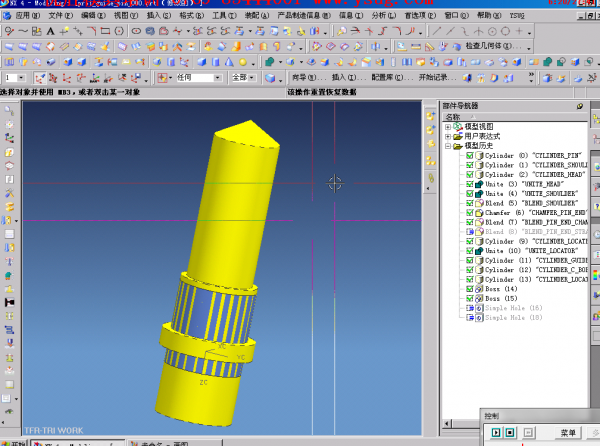The width and height of the screenshot is (600, 446).
Task: Open the 任何 selection type dropdown
Action: point(217,78)
